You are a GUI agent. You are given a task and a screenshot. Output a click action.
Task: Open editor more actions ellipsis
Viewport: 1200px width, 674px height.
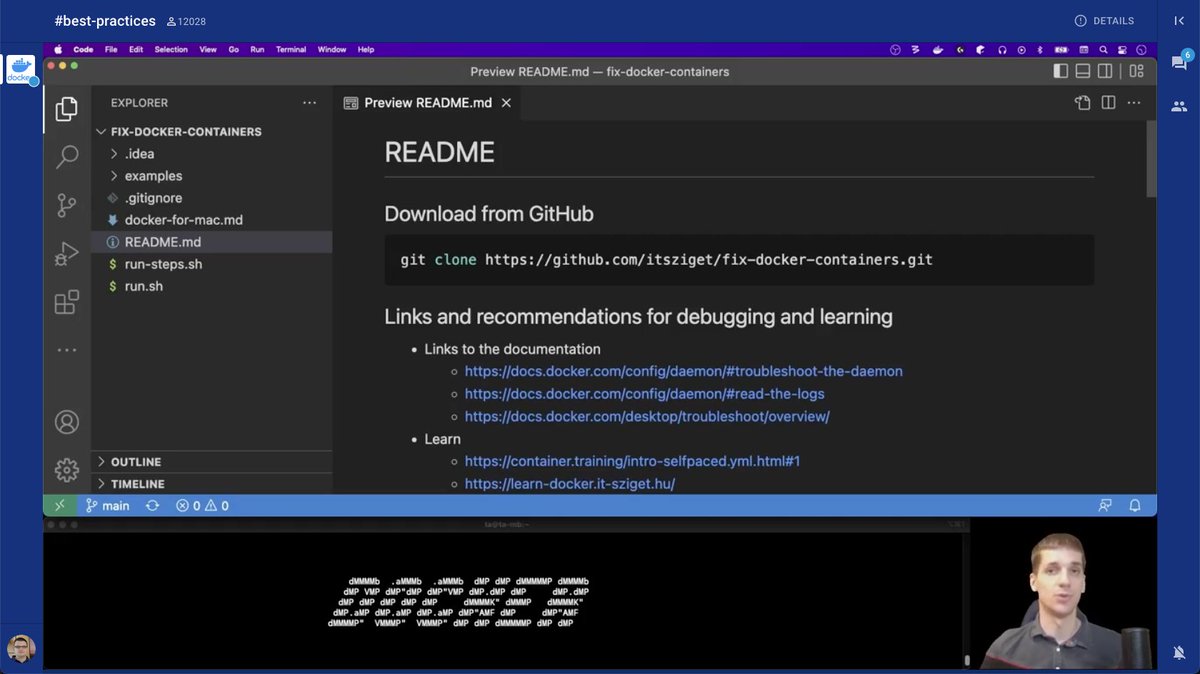[1134, 102]
